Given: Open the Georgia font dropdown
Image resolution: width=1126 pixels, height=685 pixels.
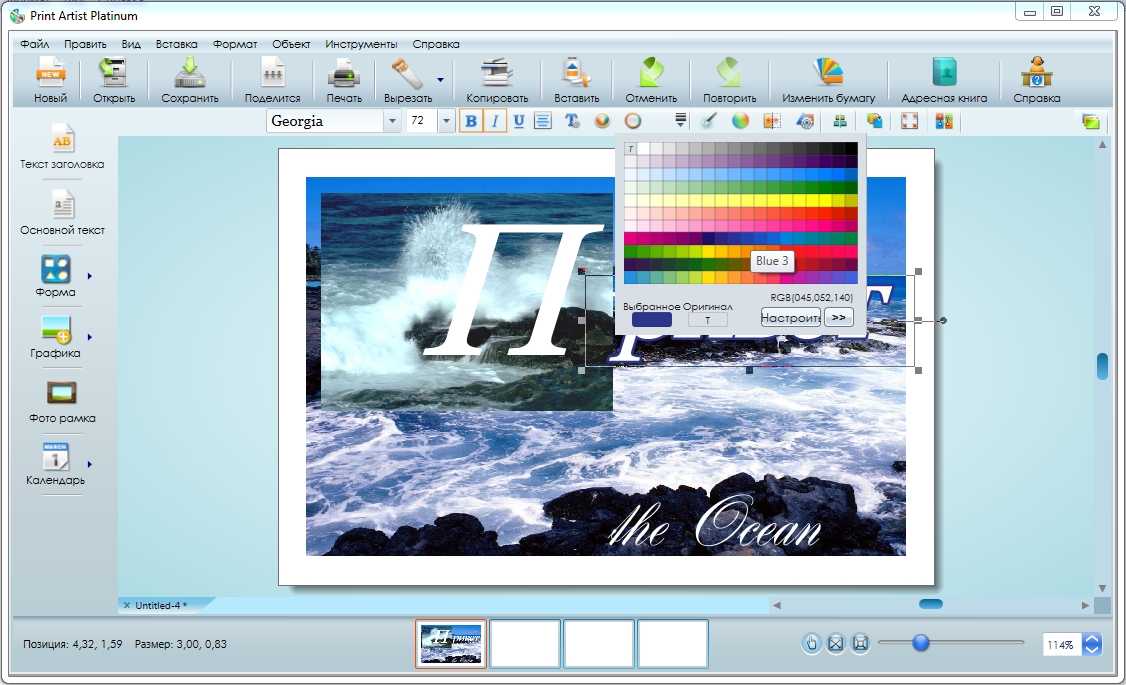Looking at the screenshot, I should [393, 120].
